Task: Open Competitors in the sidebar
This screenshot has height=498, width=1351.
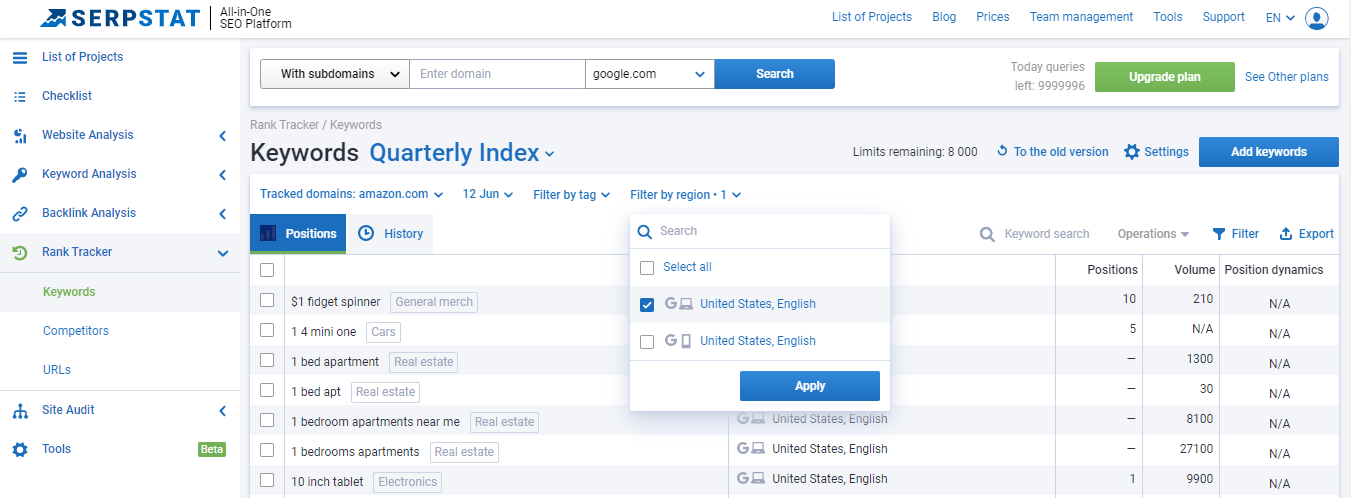Action: pyautogui.click(x=76, y=331)
